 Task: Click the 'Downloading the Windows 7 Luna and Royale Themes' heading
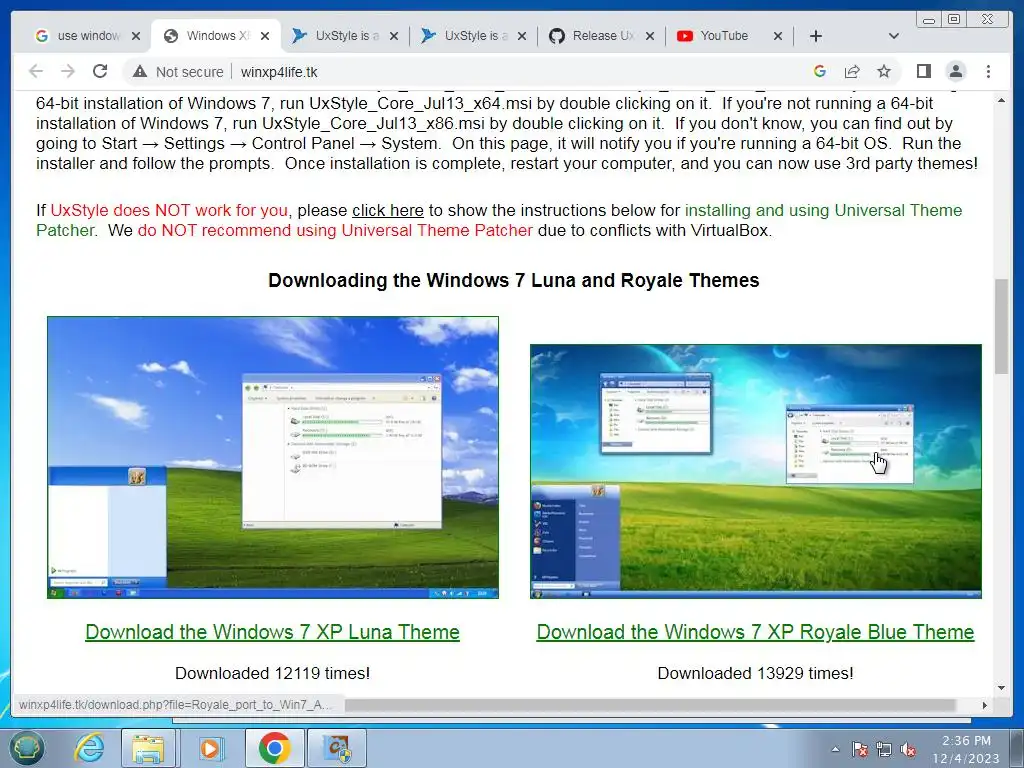tap(513, 280)
